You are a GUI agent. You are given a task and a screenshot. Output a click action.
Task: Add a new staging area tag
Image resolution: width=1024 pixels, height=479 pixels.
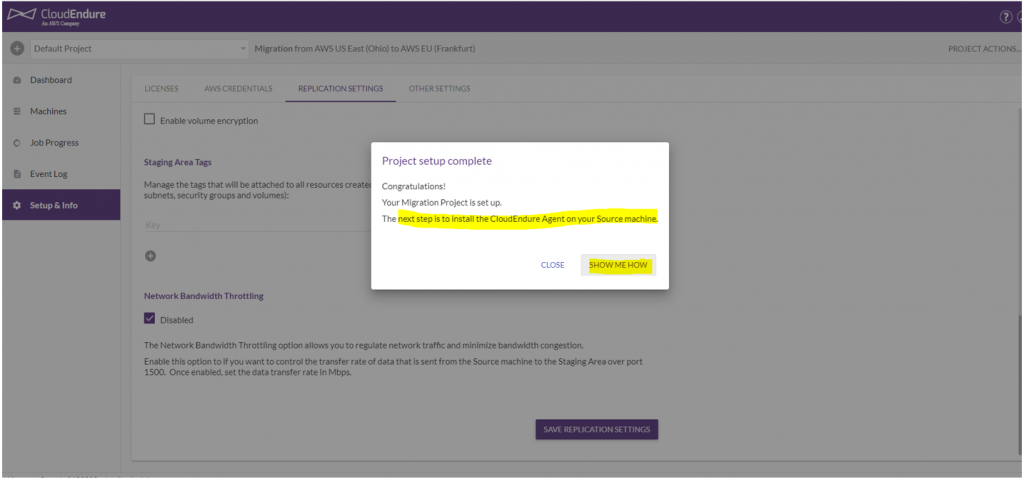pos(150,256)
